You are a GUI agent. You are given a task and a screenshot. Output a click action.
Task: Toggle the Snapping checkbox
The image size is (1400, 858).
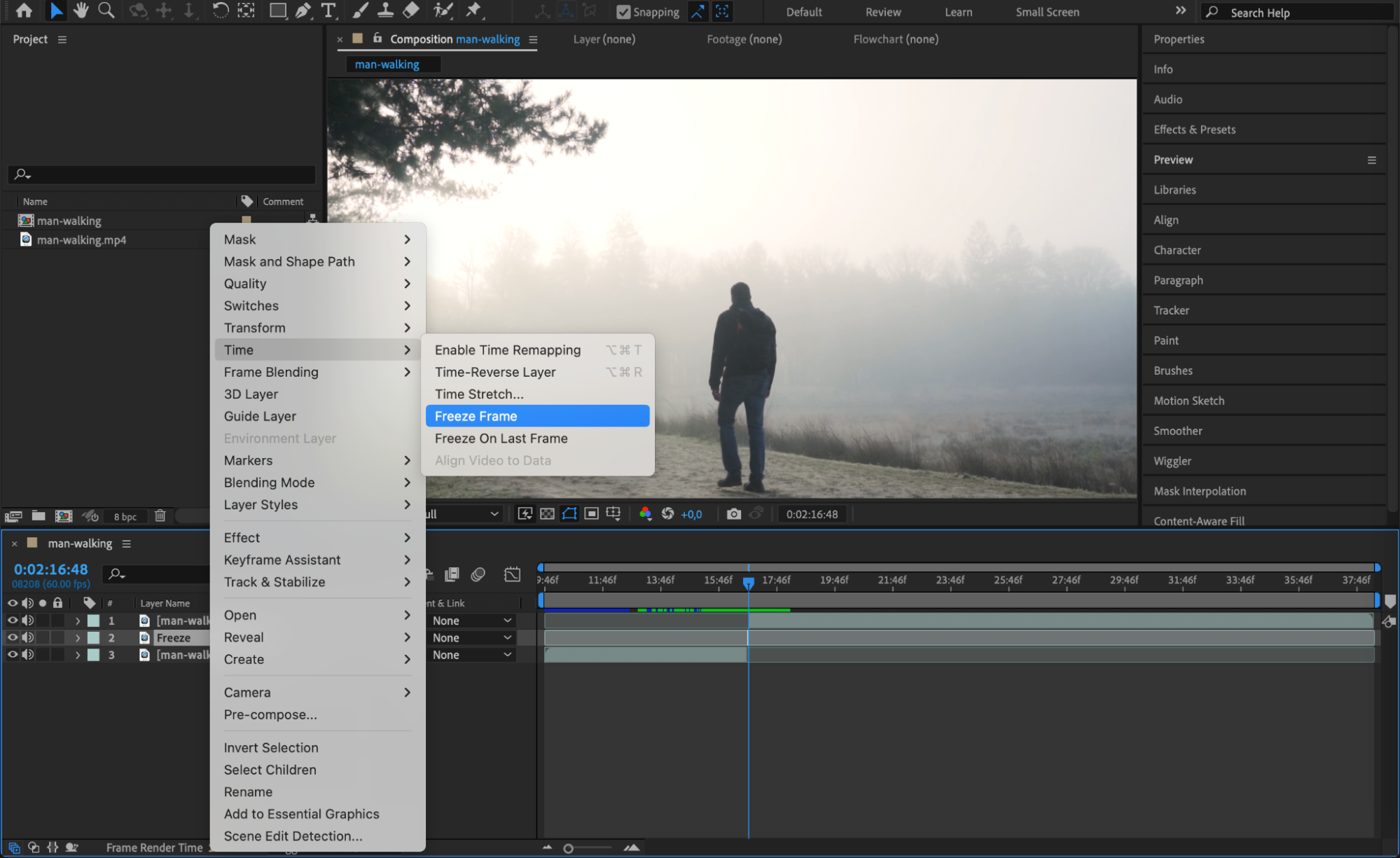click(623, 12)
